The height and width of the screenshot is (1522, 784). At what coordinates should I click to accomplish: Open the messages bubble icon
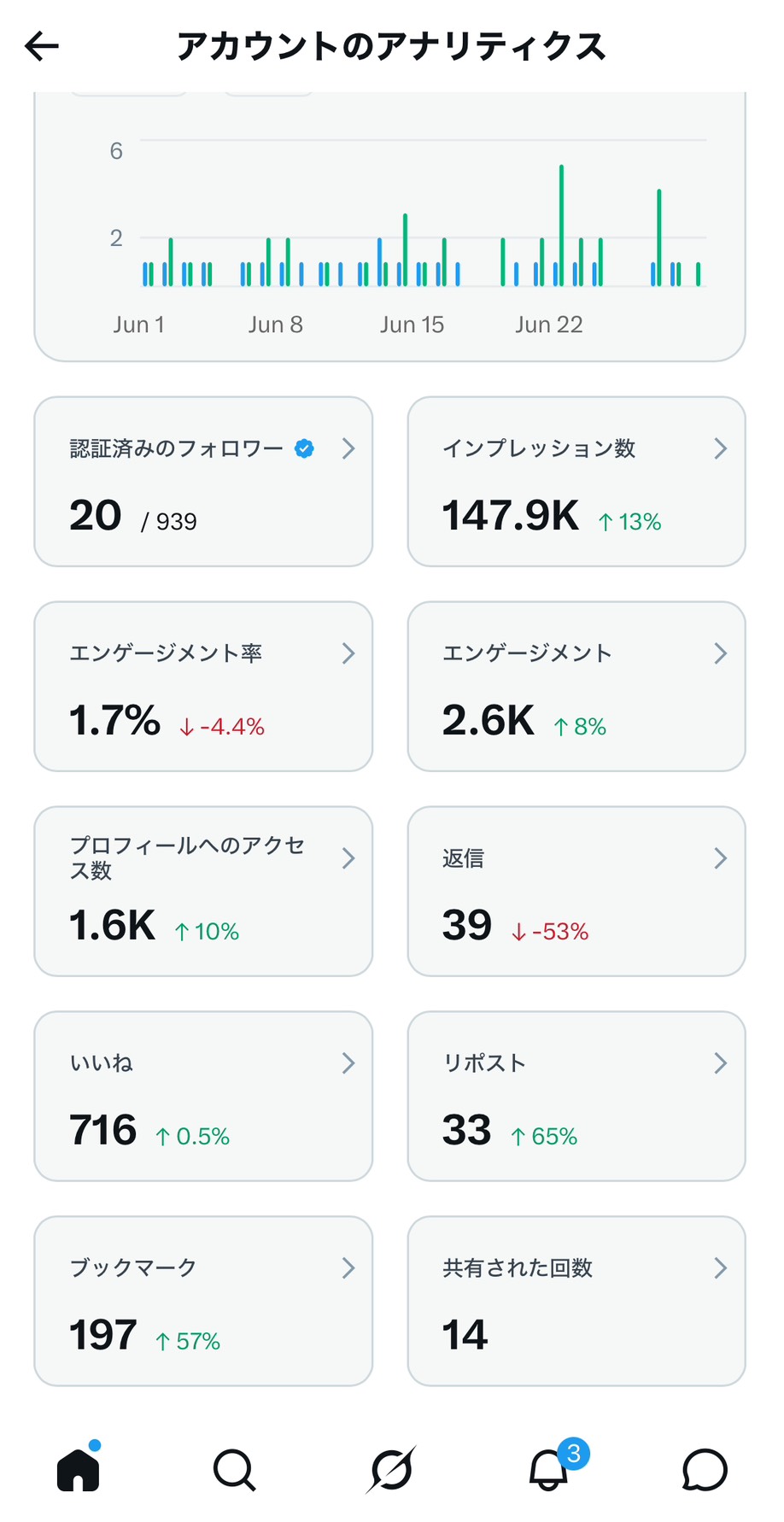tap(705, 1470)
